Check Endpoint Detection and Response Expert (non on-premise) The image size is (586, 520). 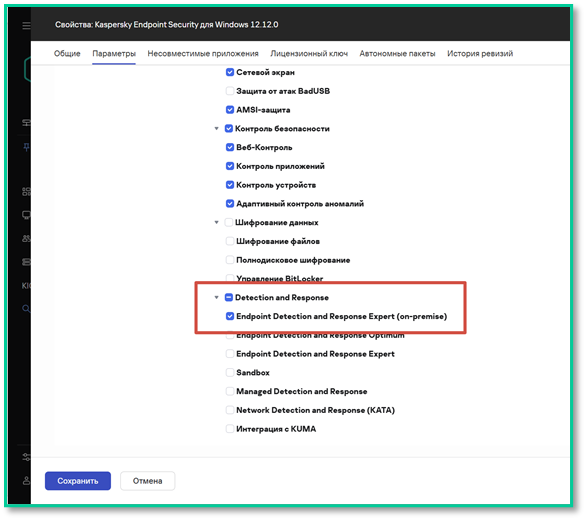[230, 354]
